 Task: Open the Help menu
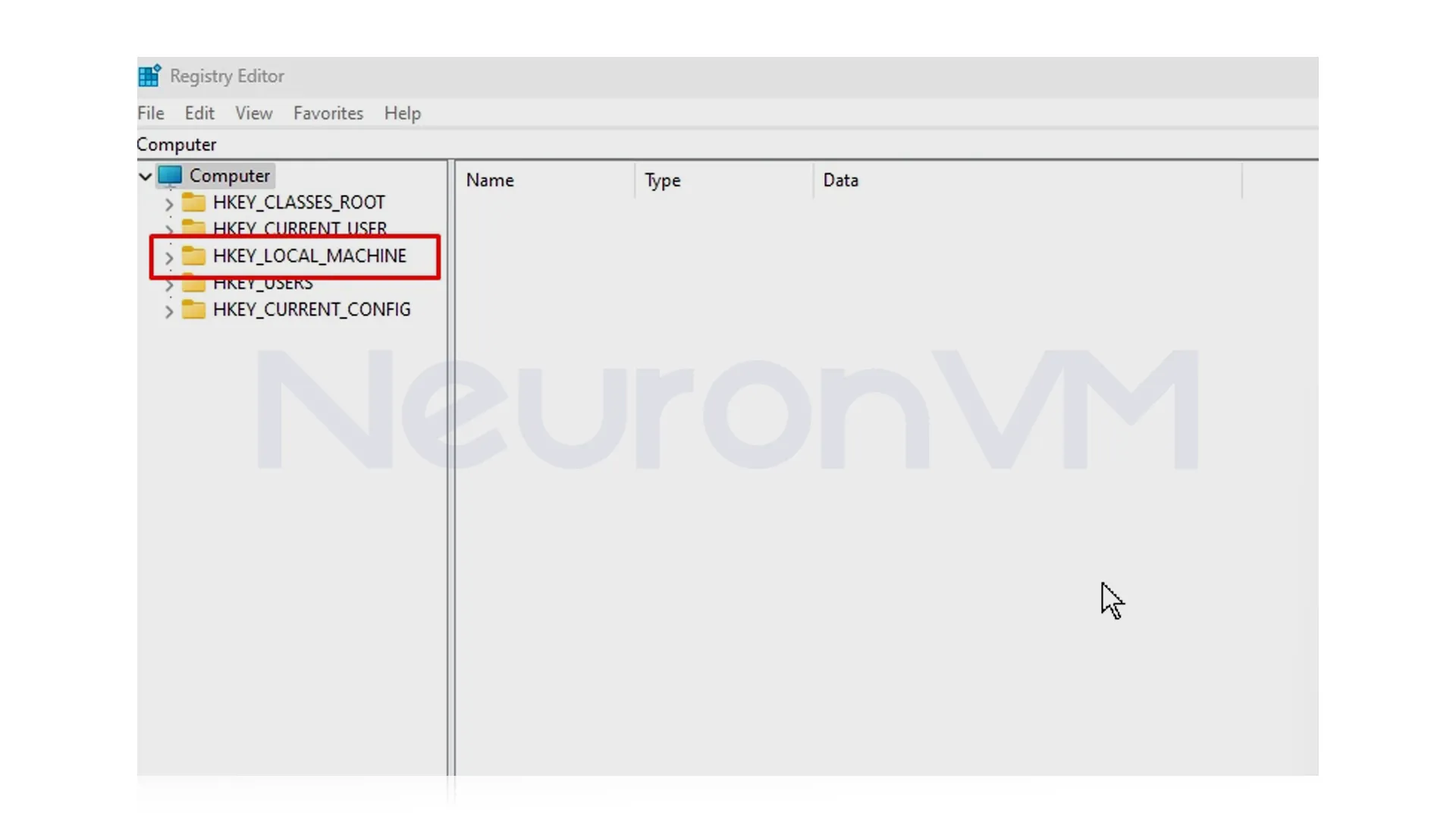click(x=402, y=113)
